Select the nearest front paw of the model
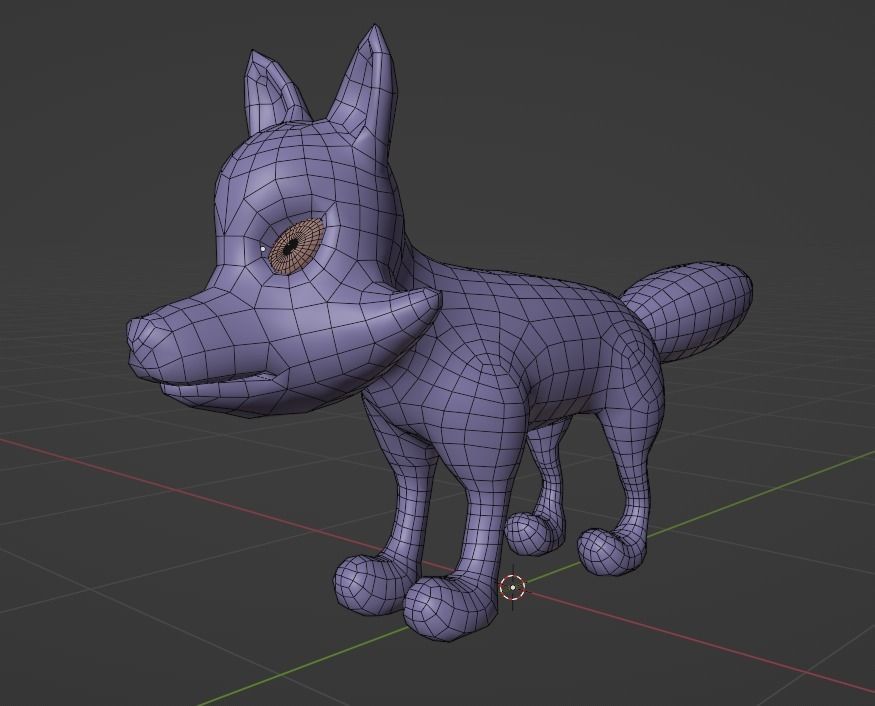 click(450, 609)
